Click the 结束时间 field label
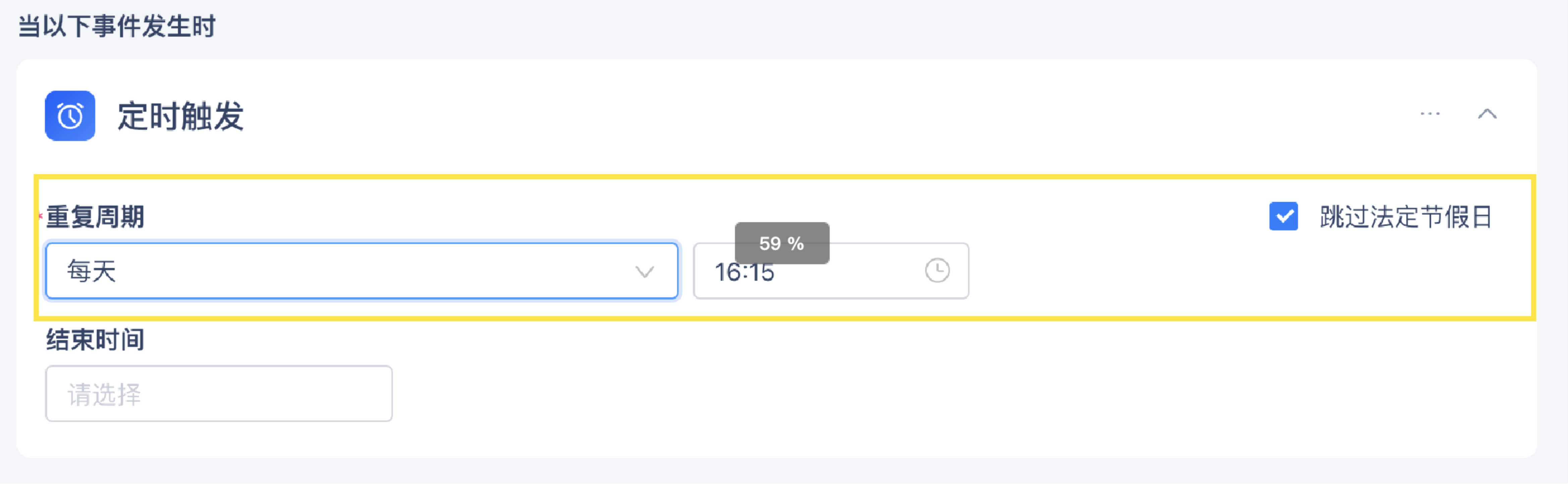Viewport: 1568px width, 484px height. pos(96,340)
